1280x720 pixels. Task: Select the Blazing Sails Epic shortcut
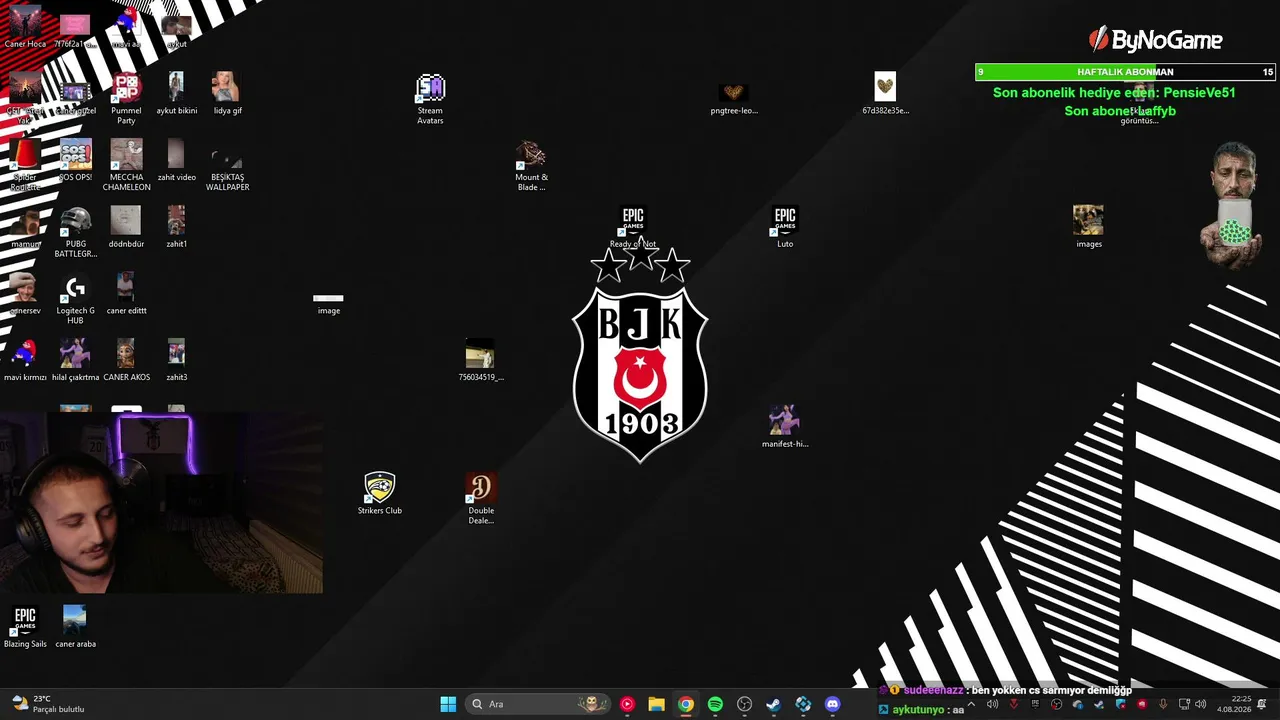(x=25, y=627)
